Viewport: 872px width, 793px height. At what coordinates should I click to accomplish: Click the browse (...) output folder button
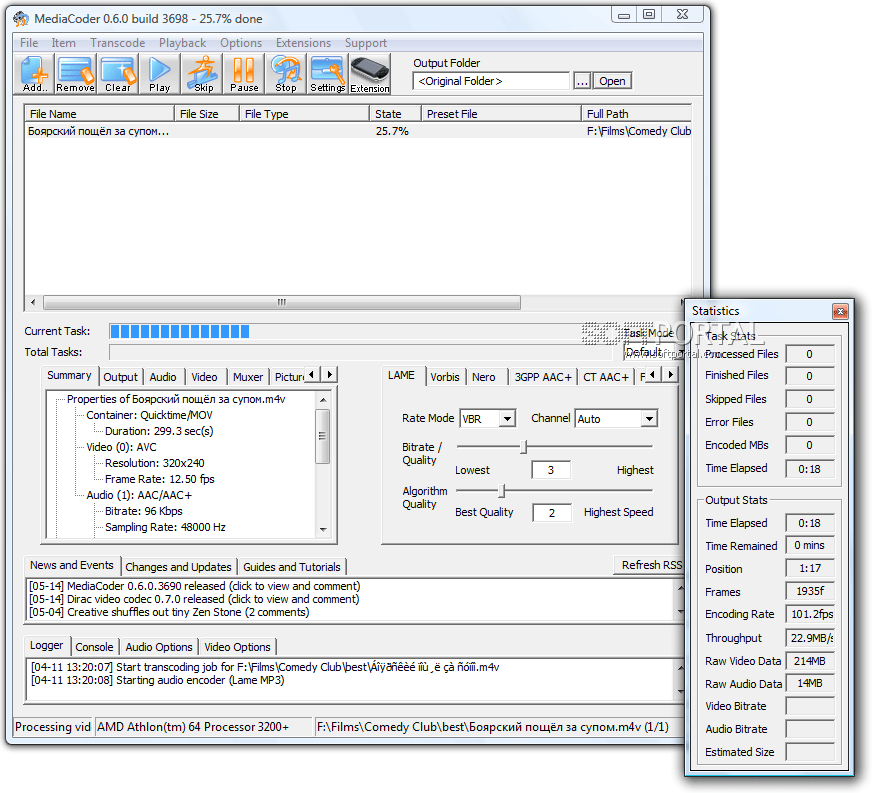tap(582, 81)
